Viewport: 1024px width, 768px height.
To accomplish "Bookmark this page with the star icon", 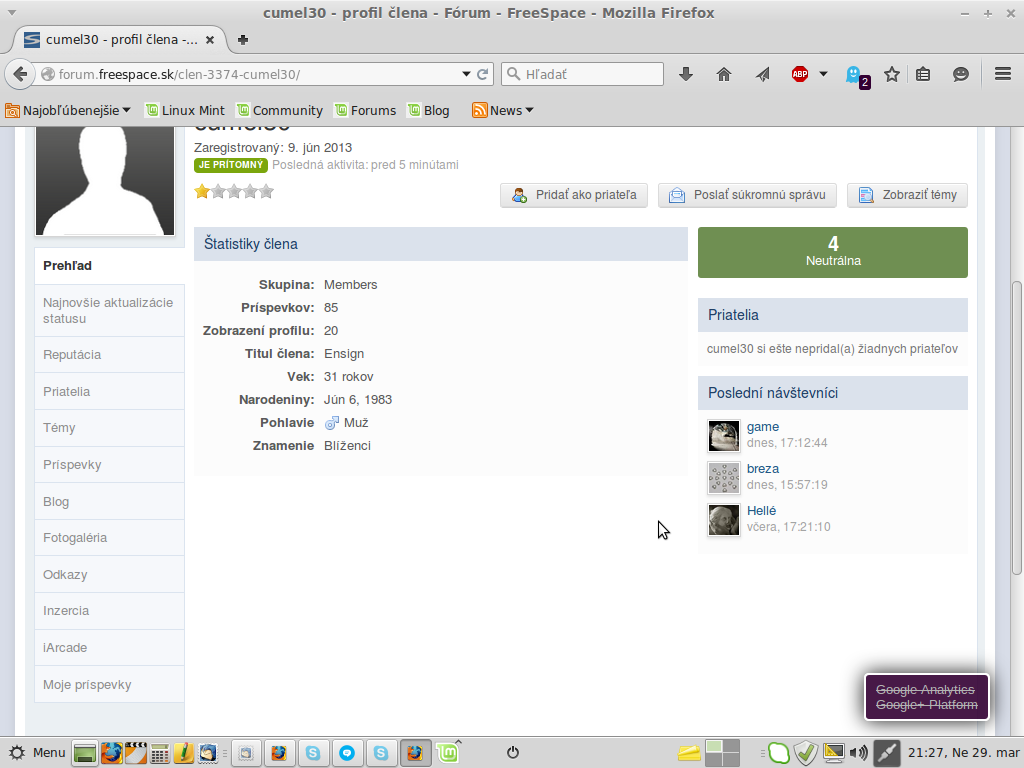I will [x=892, y=74].
